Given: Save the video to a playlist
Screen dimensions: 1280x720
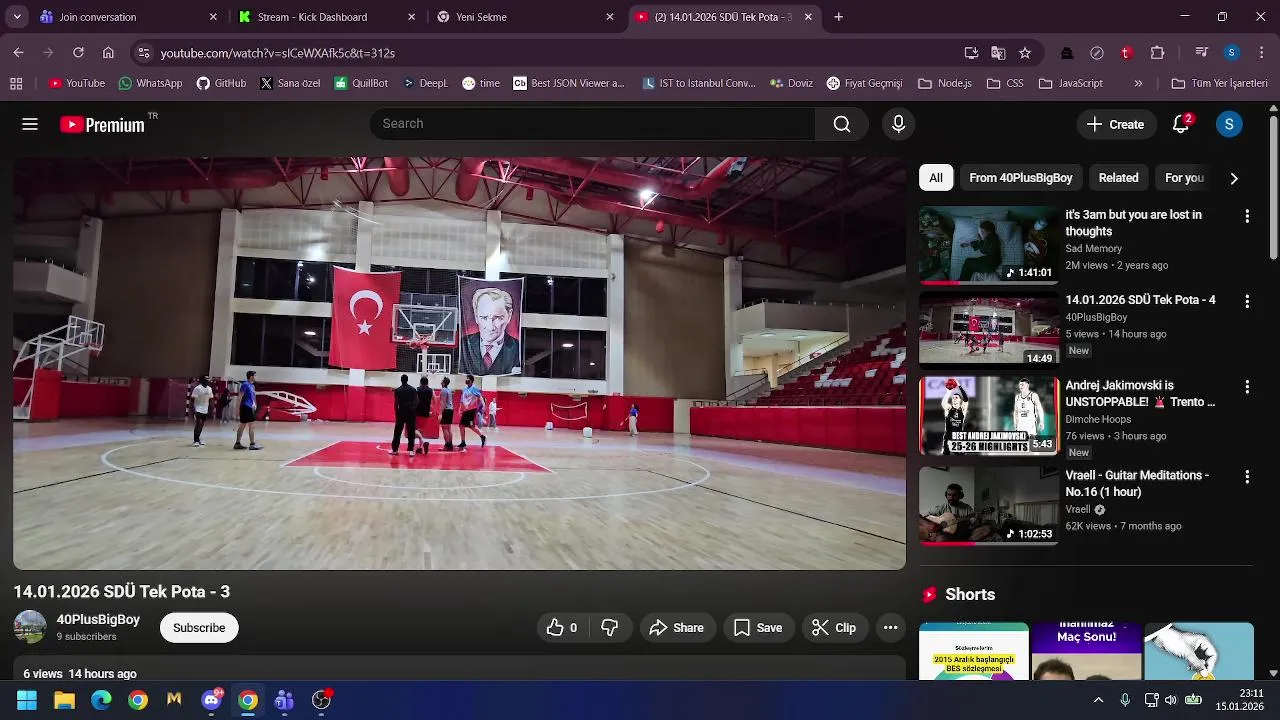Looking at the screenshot, I should pyautogui.click(x=758, y=628).
